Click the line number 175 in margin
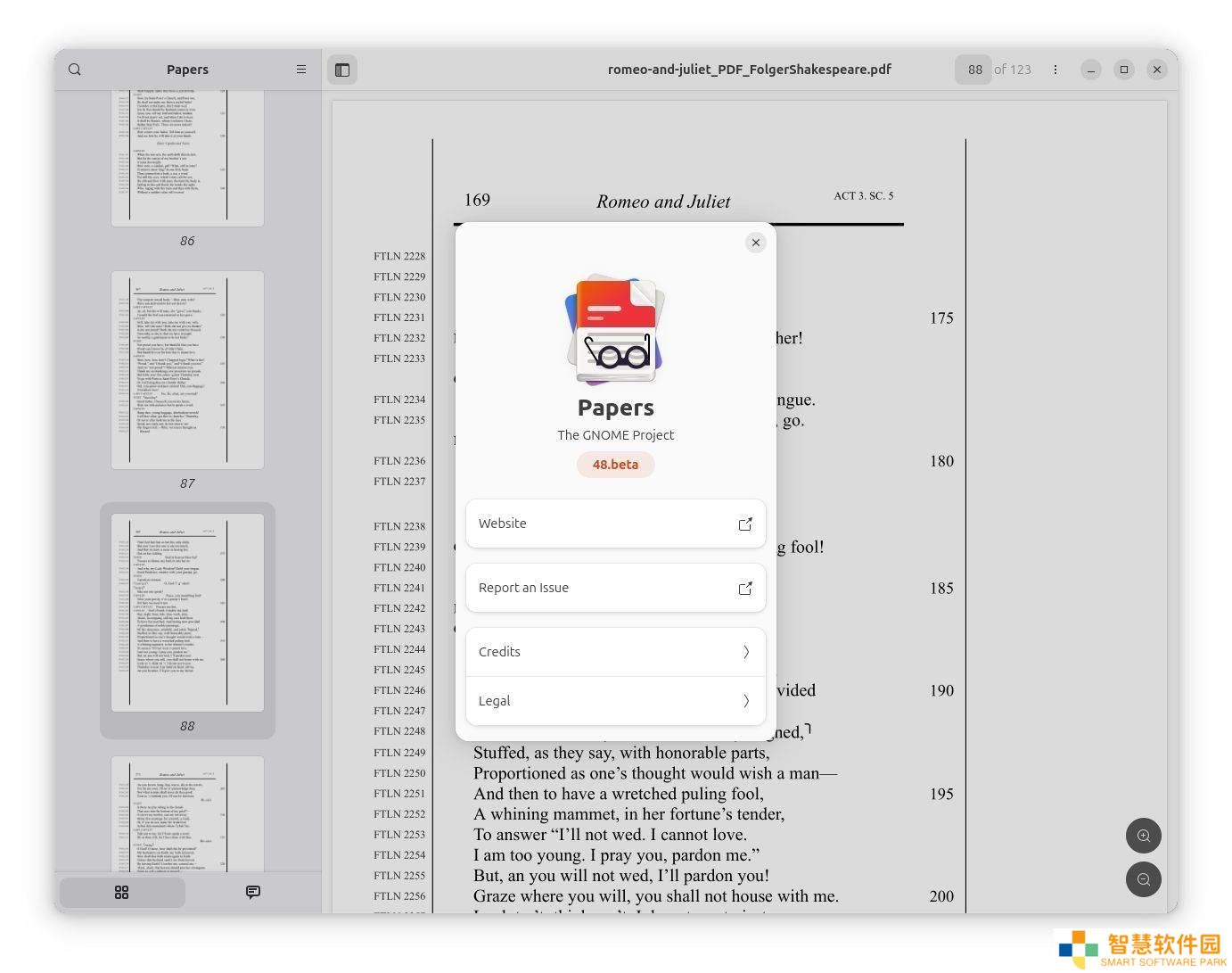1232x973 pixels. 941,318
